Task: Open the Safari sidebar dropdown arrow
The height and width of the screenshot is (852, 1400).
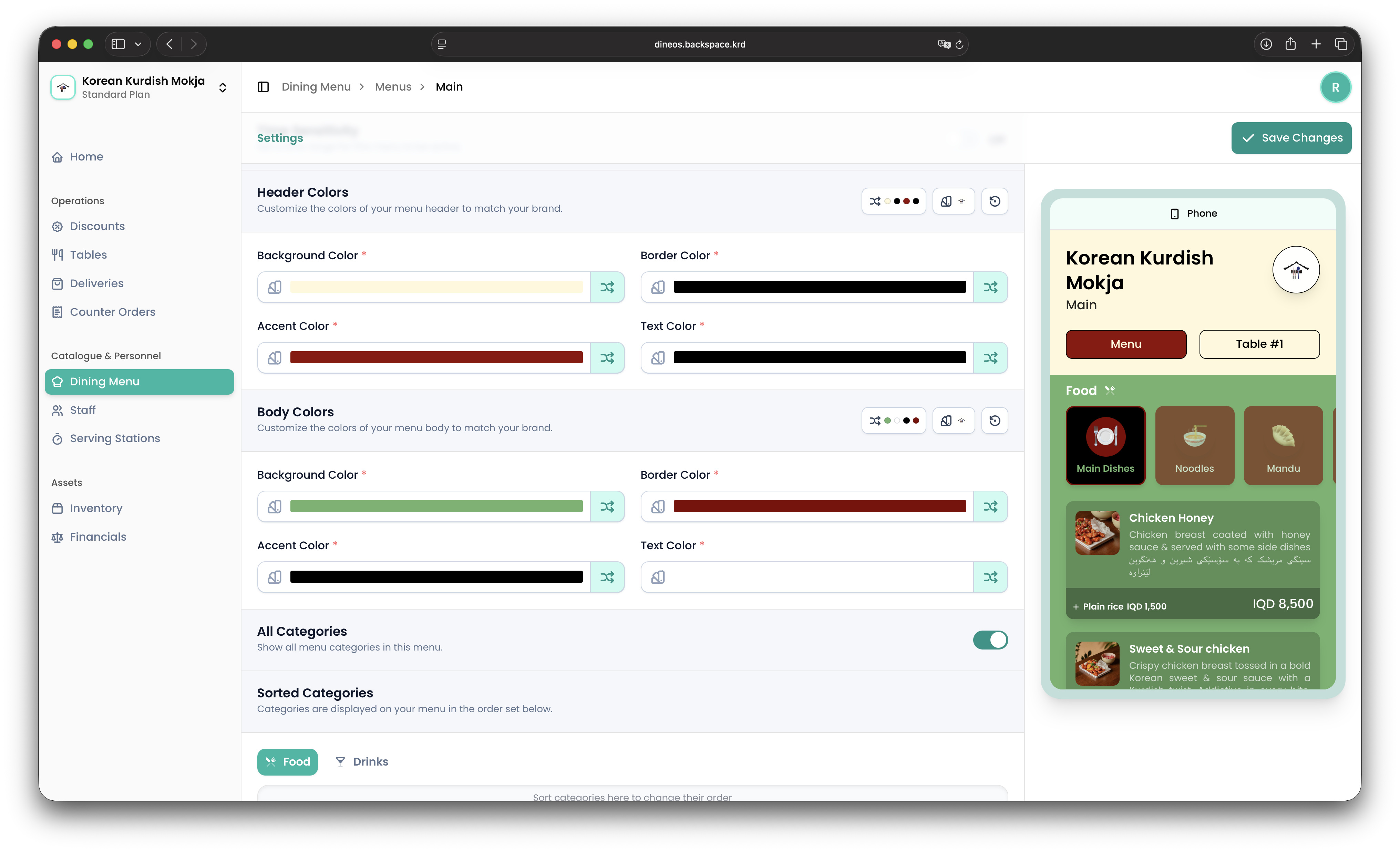Action: point(138,44)
